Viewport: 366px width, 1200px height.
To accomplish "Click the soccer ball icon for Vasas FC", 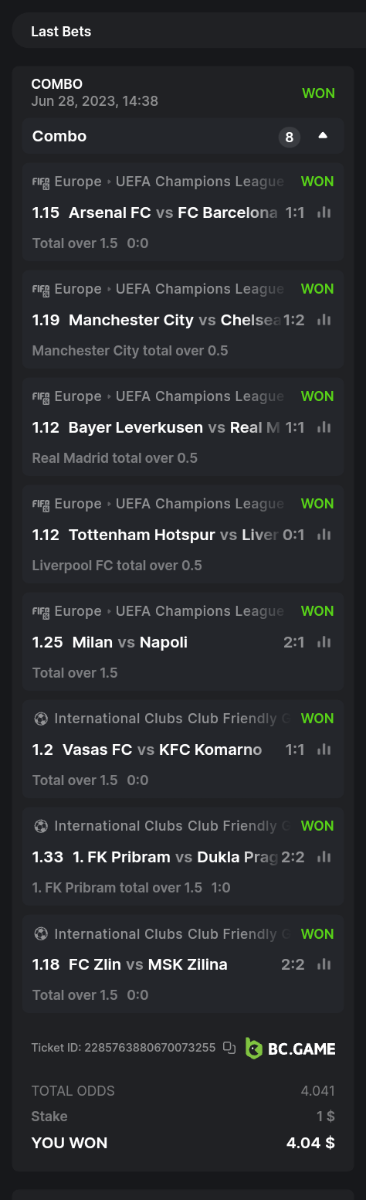I will (x=40, y=718).
